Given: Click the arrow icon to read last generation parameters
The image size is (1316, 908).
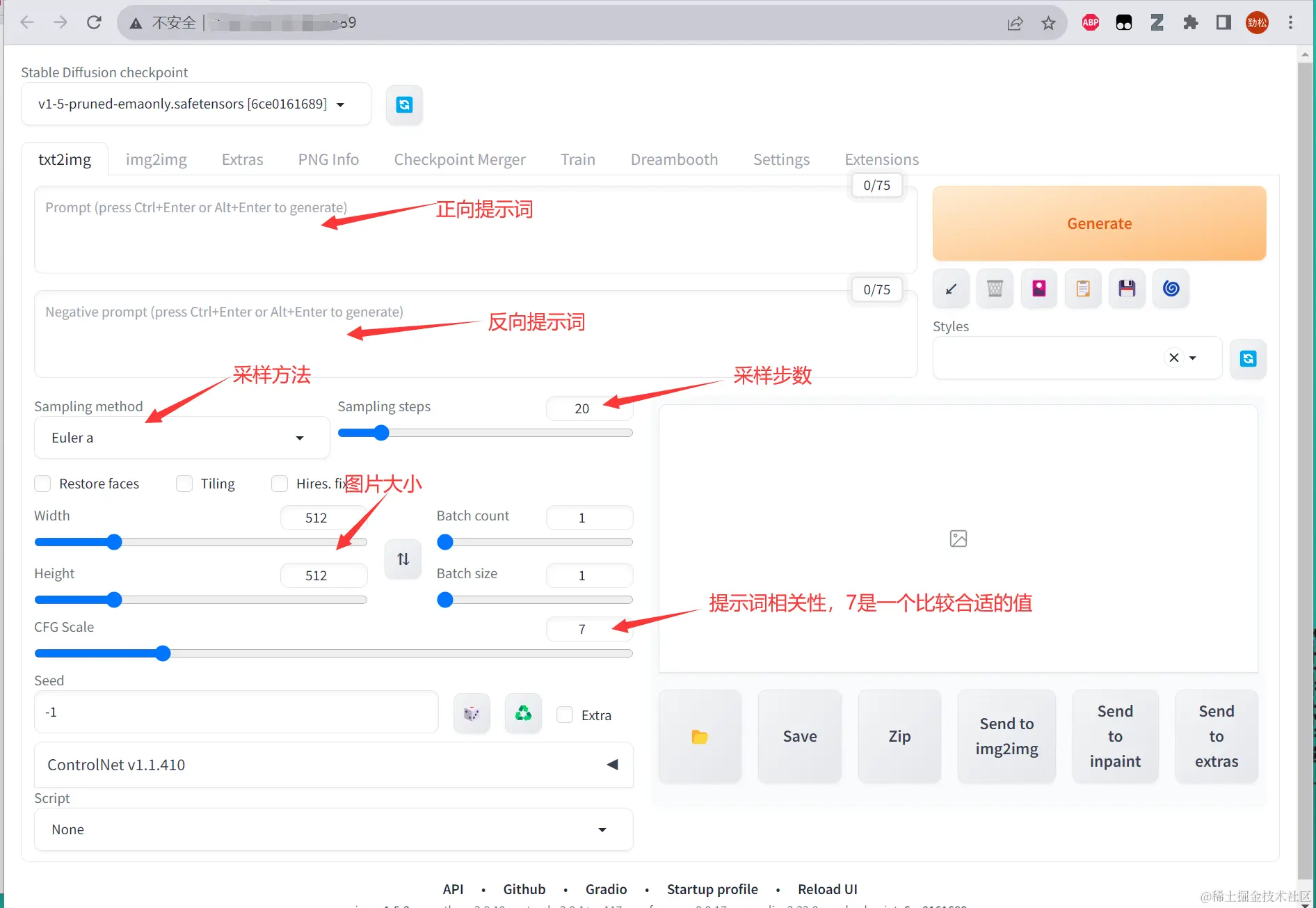Looking at the screenshot, I should (951, 288).
